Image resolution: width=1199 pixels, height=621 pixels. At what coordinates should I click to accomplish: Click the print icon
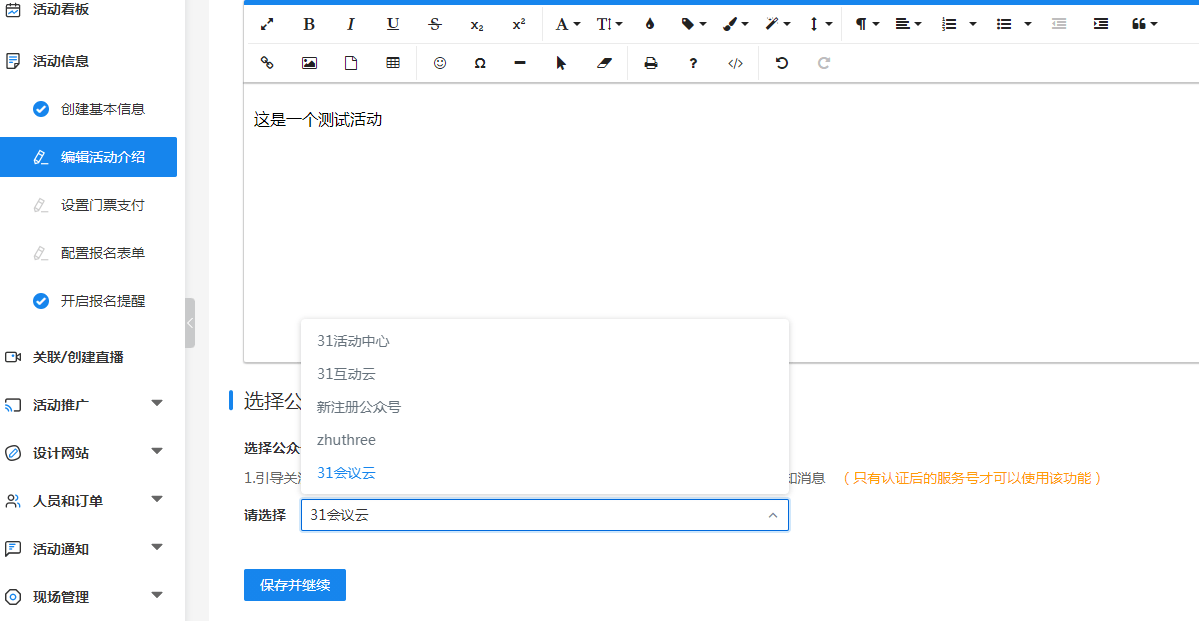(x=651, y=63)
